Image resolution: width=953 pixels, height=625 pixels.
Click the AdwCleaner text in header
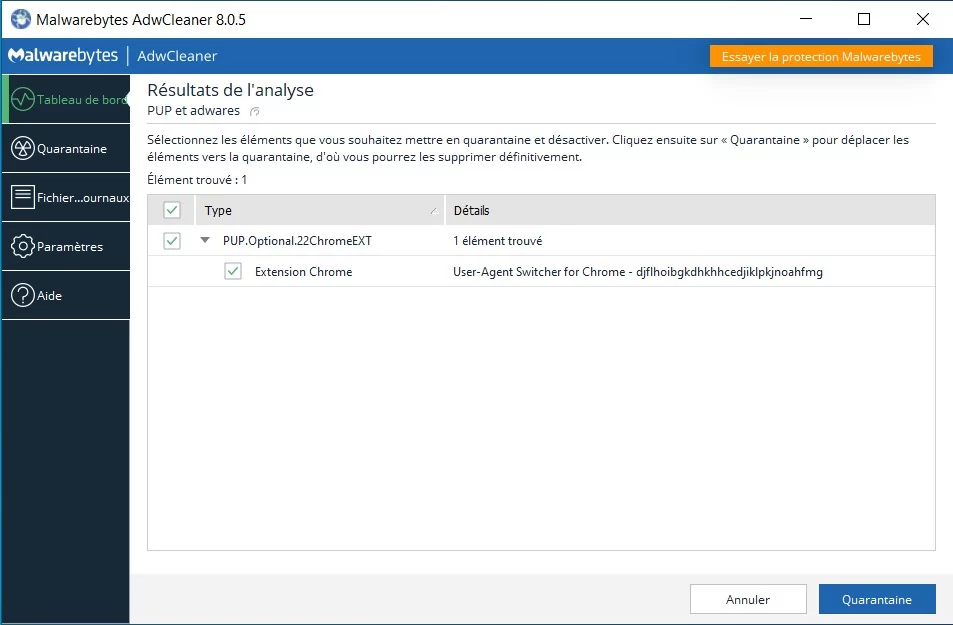[x=177, y=56]
